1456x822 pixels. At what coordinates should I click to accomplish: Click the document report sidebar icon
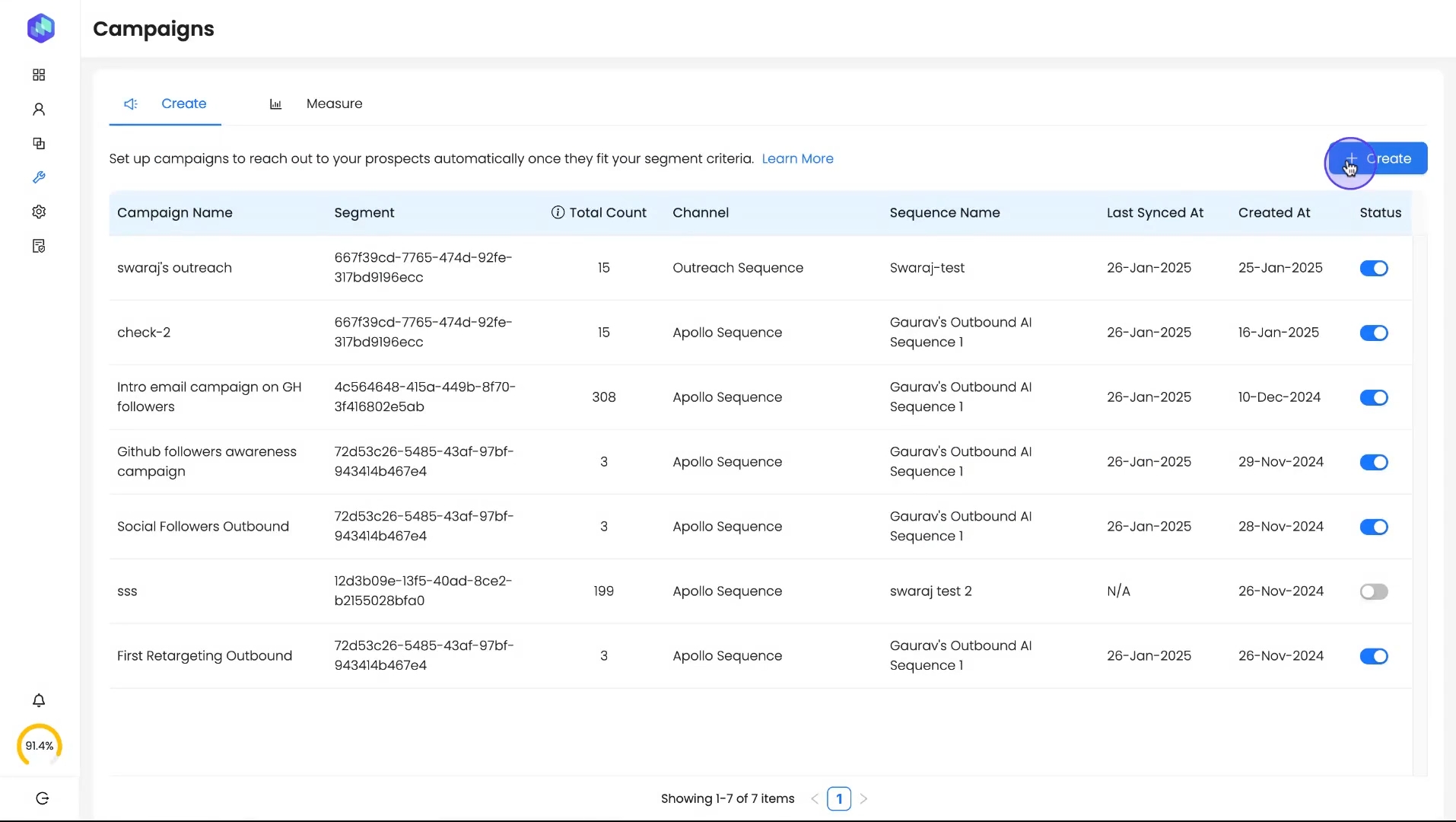[39, 246]
